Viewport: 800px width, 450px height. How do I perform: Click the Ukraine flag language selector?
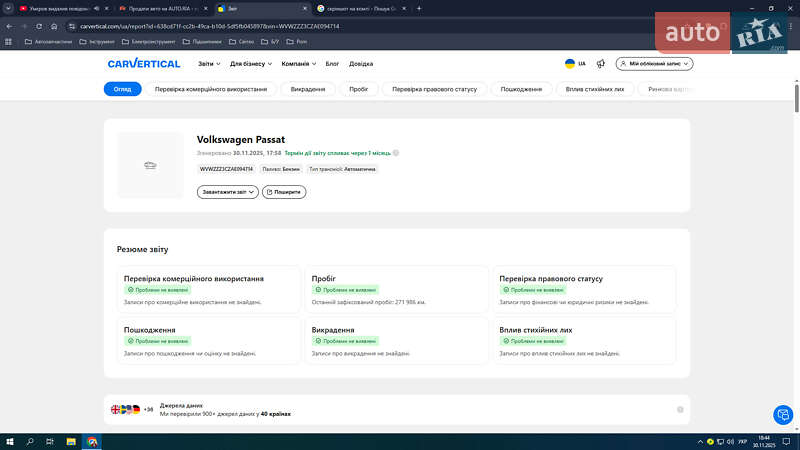point(575,64)
